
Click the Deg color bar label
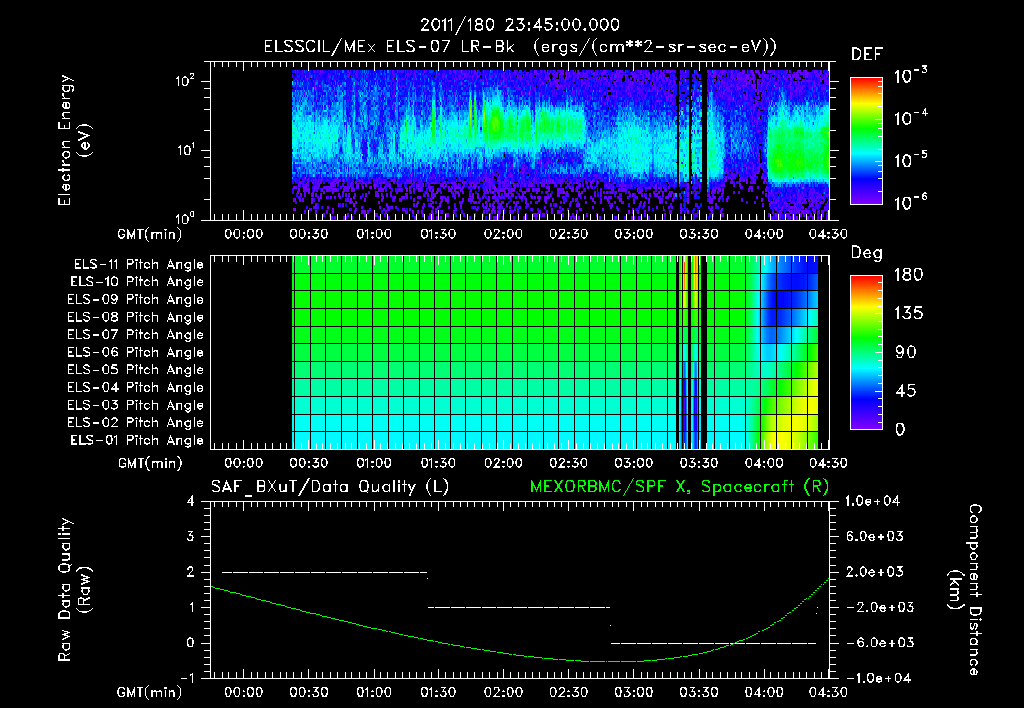867,253
